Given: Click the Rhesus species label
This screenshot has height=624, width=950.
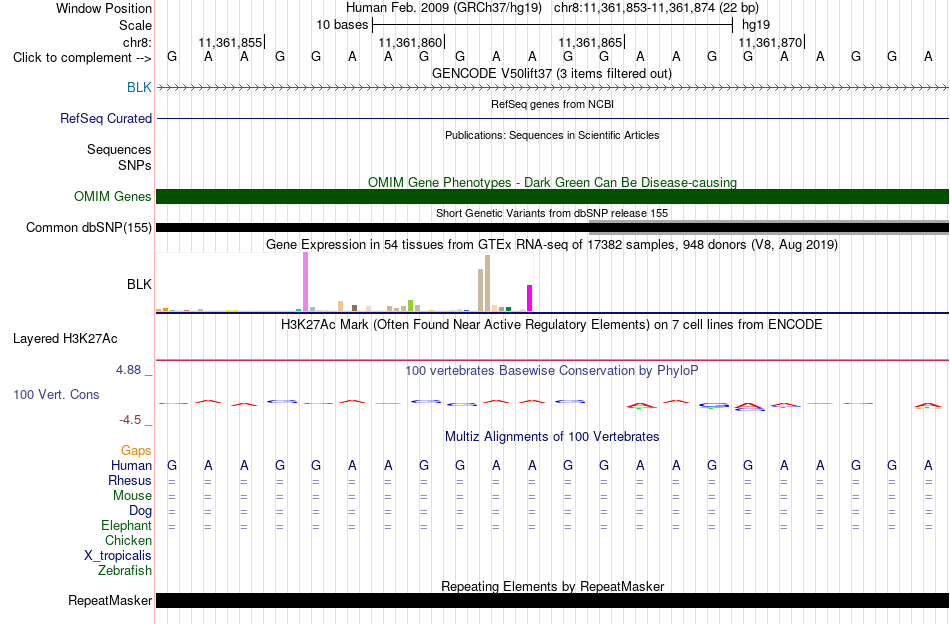Looking at the screenshot, I should [x=130, y=480].
